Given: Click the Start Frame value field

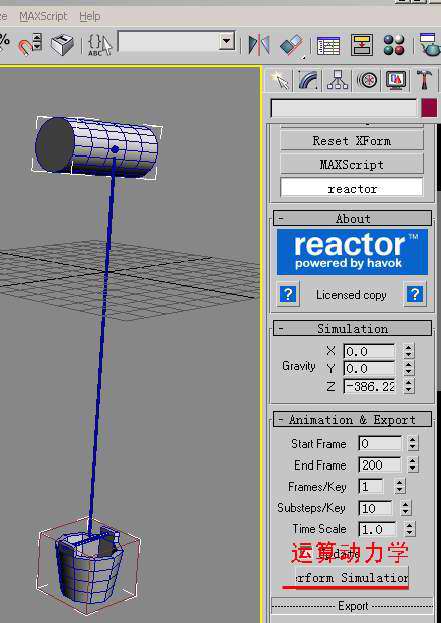Looking at the screenshot, I should 380,443.
